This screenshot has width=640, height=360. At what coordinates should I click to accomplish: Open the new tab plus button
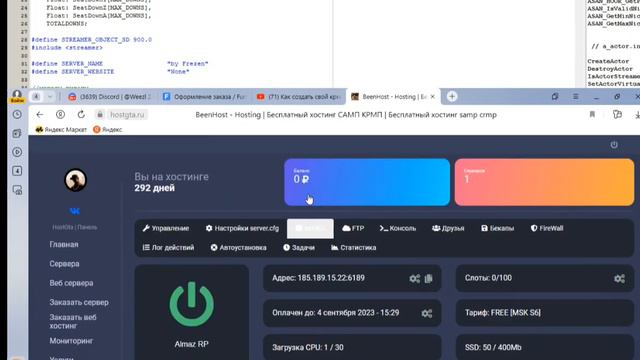point(452,96)
